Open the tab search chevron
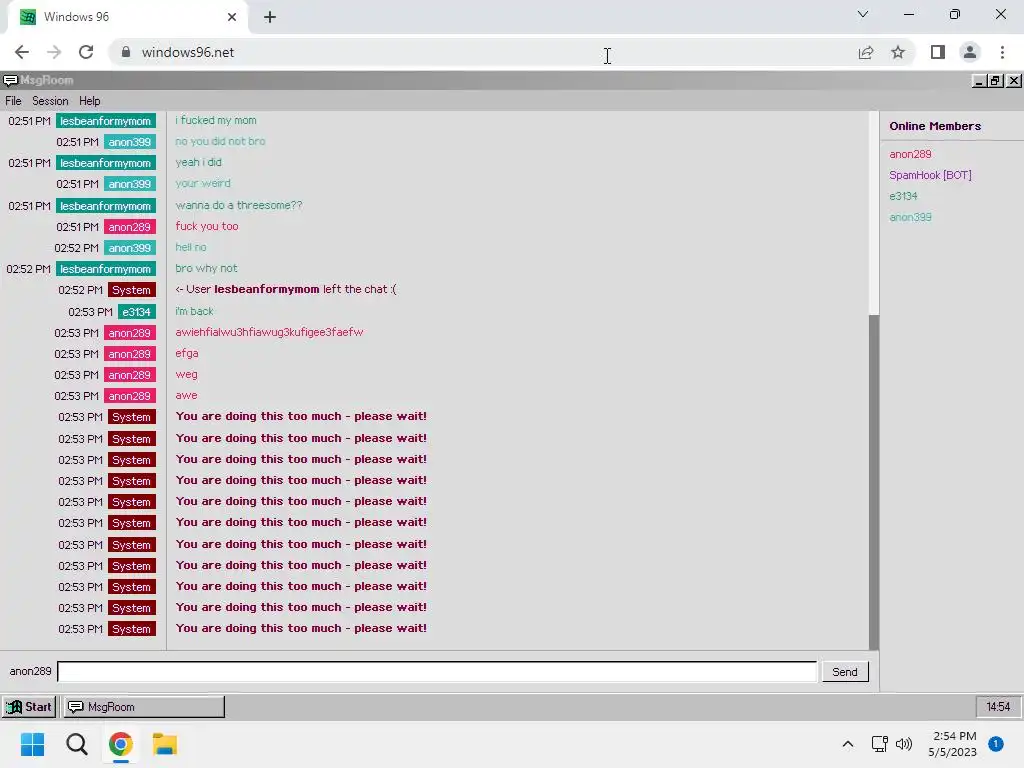 point(863,14)
